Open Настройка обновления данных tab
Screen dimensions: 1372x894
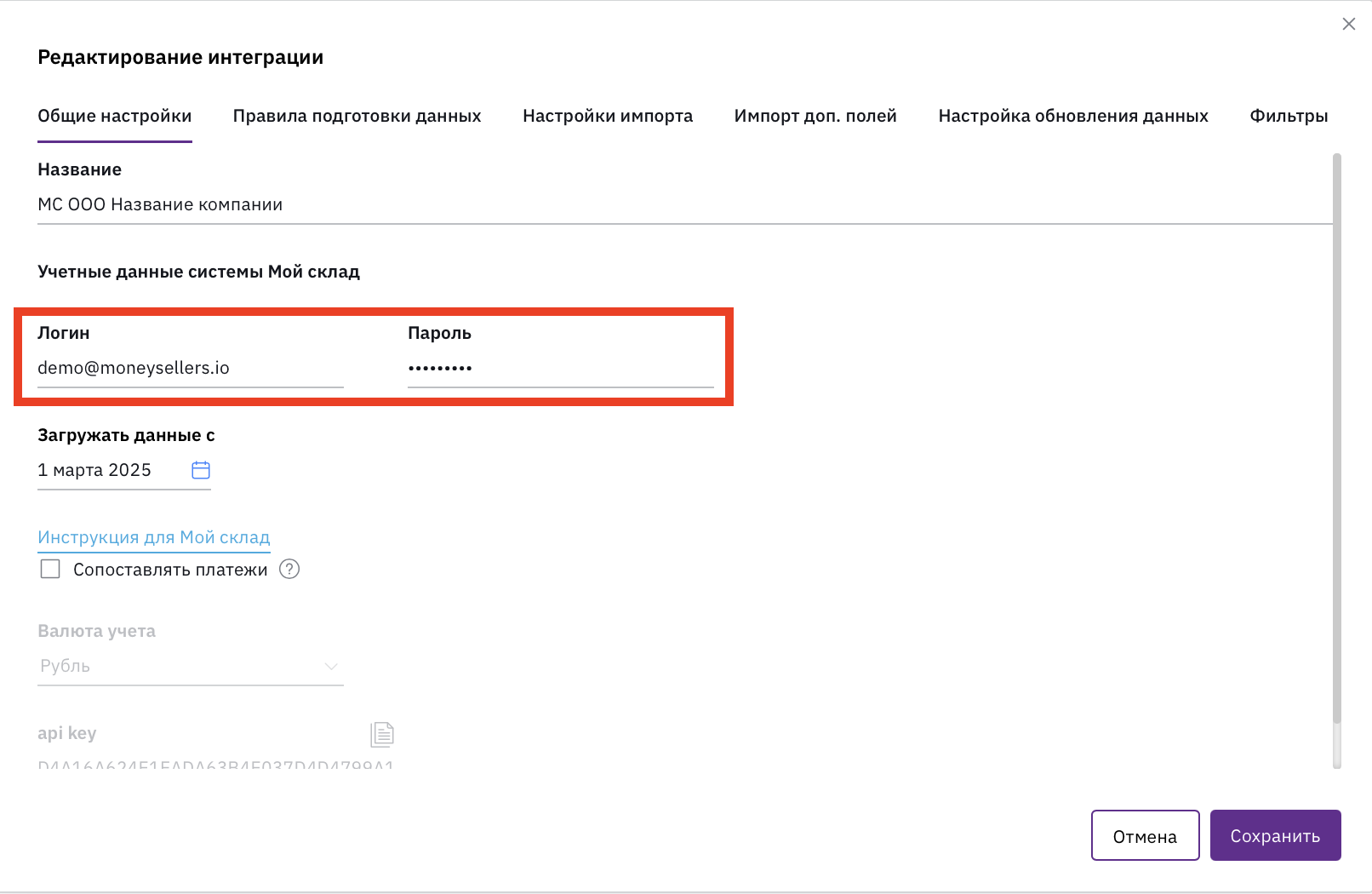(1073, 116)
